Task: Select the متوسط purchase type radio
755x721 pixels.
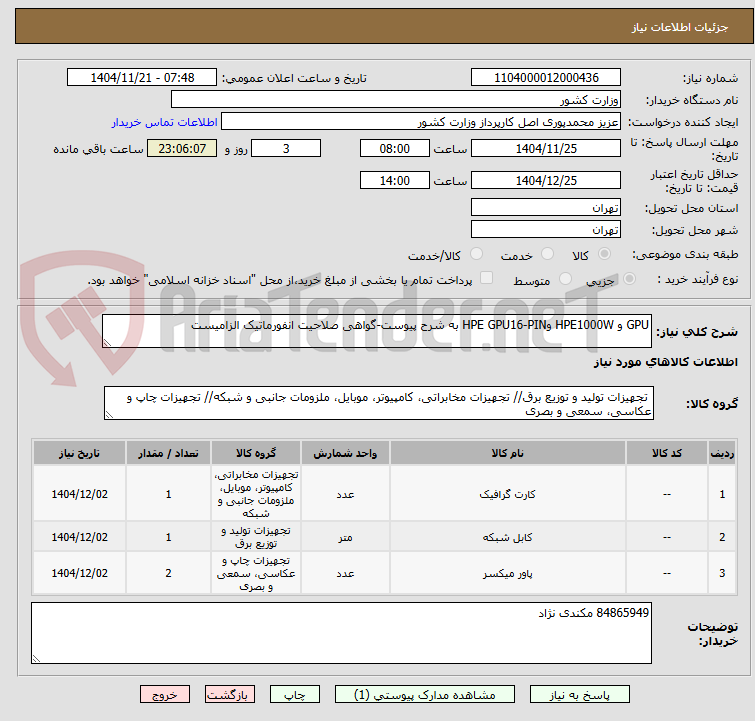Action: (x=565, y=278)
